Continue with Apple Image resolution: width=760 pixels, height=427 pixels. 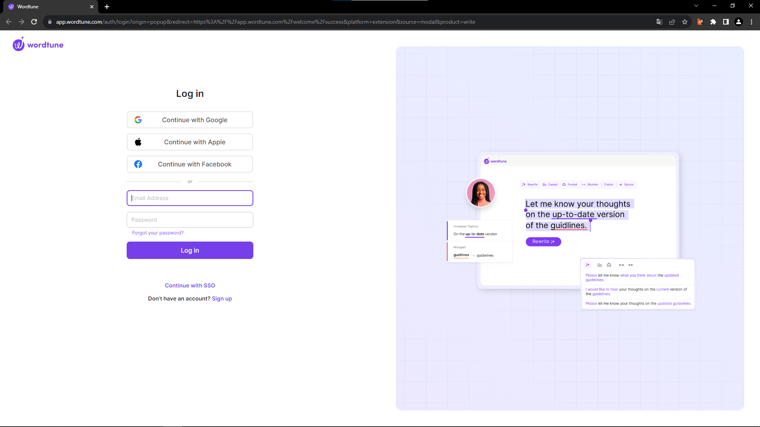(x=190, y=142)
